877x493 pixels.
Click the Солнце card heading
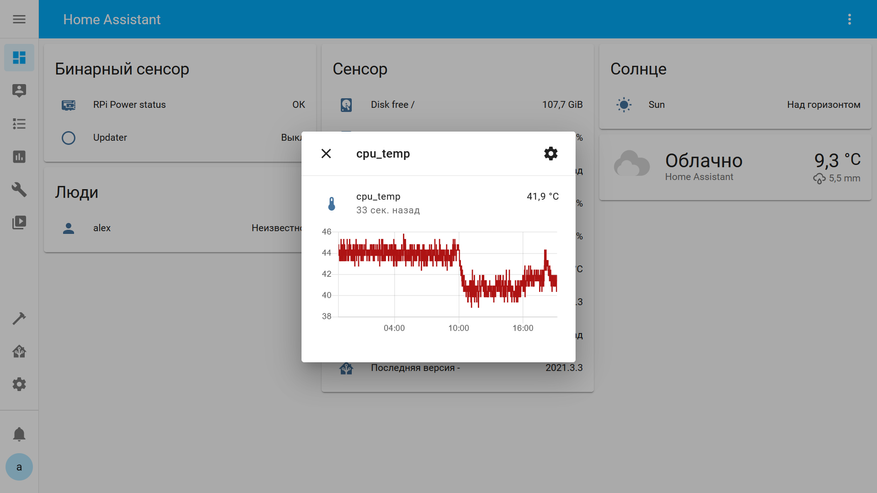coord(638,69)
